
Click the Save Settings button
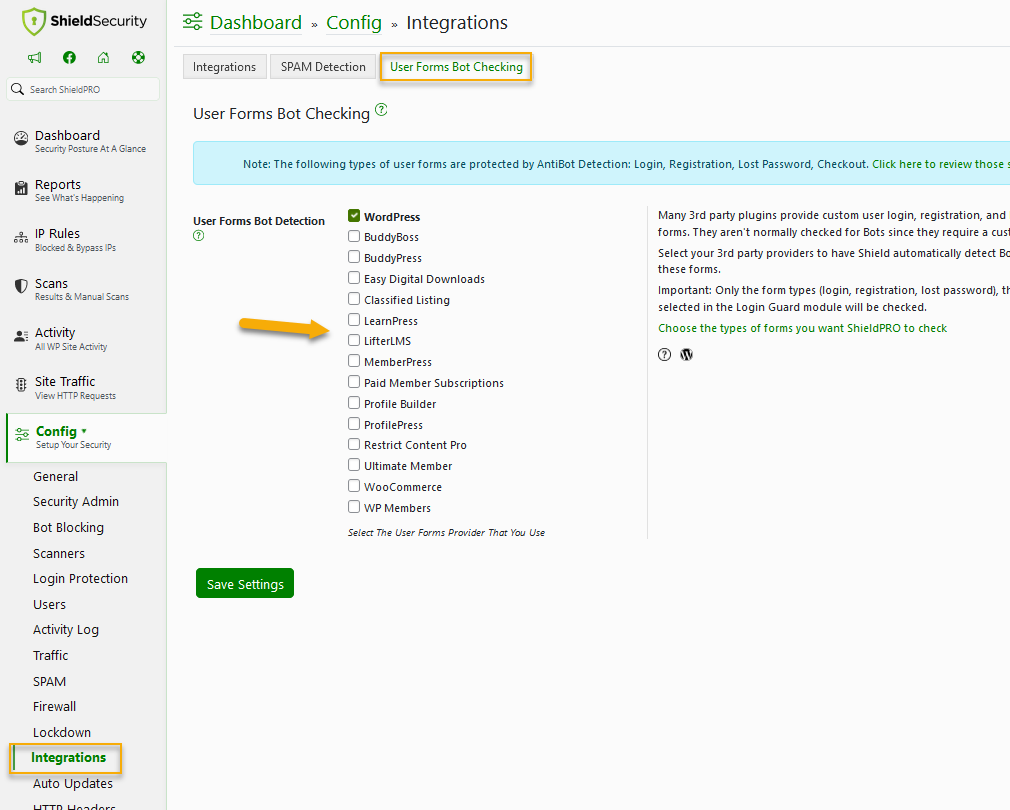coord(244,582)
